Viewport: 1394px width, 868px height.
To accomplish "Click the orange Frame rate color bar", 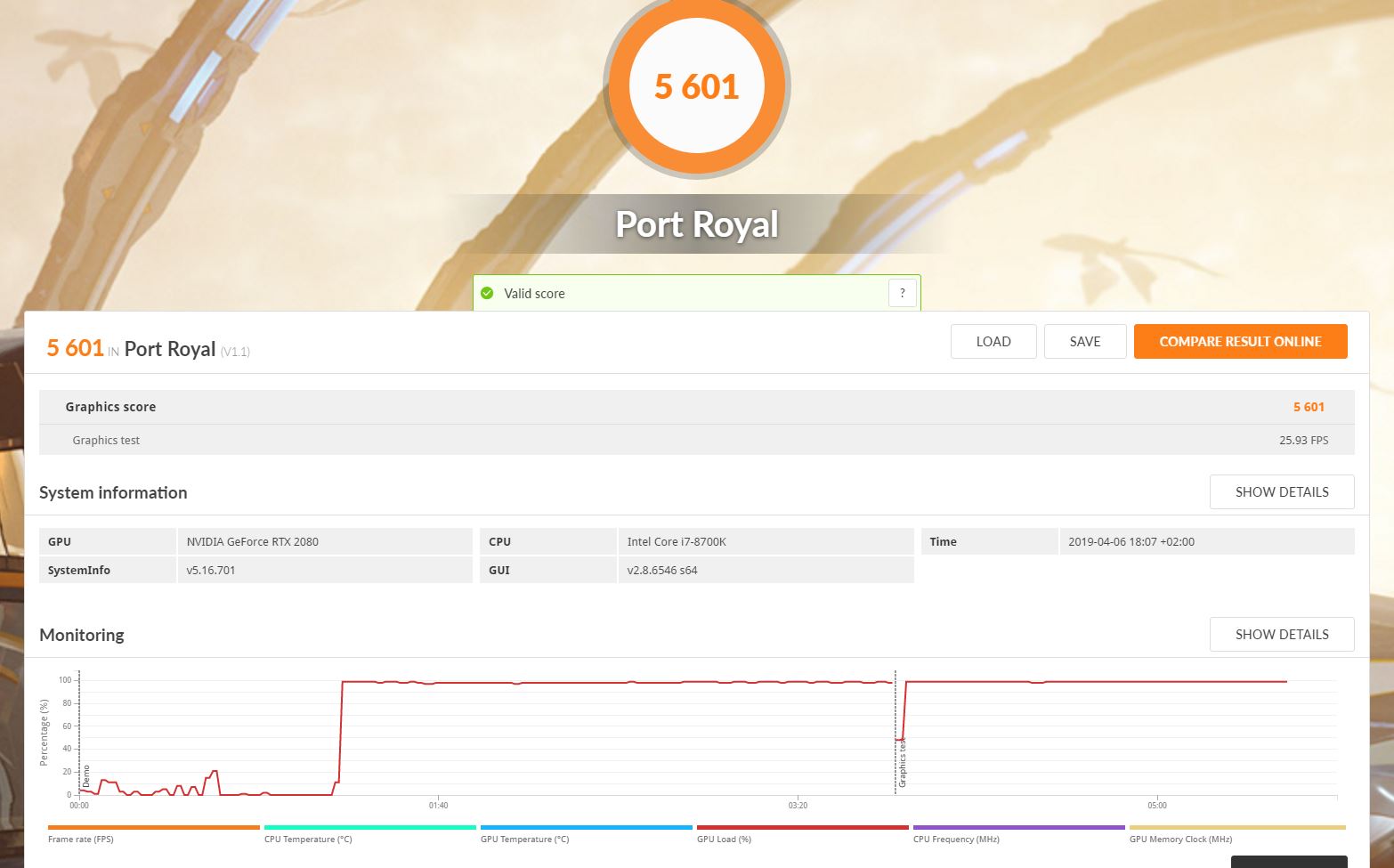I will (x=154, y=828).
